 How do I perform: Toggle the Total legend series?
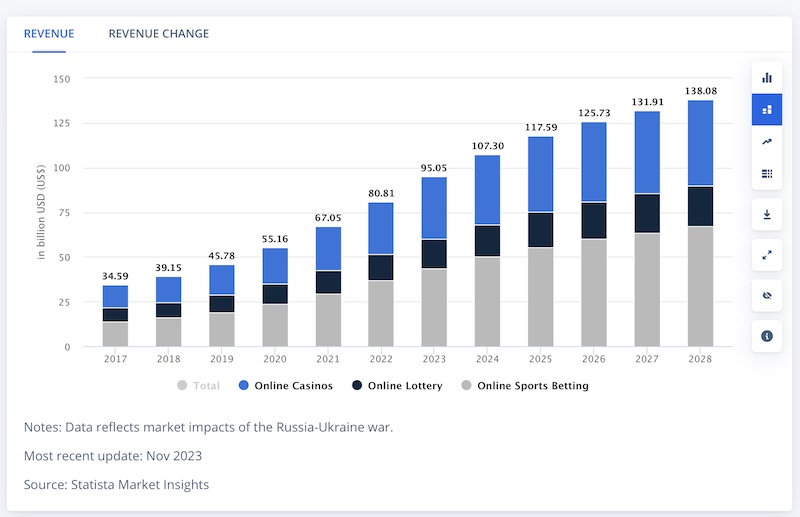[198, 385]
